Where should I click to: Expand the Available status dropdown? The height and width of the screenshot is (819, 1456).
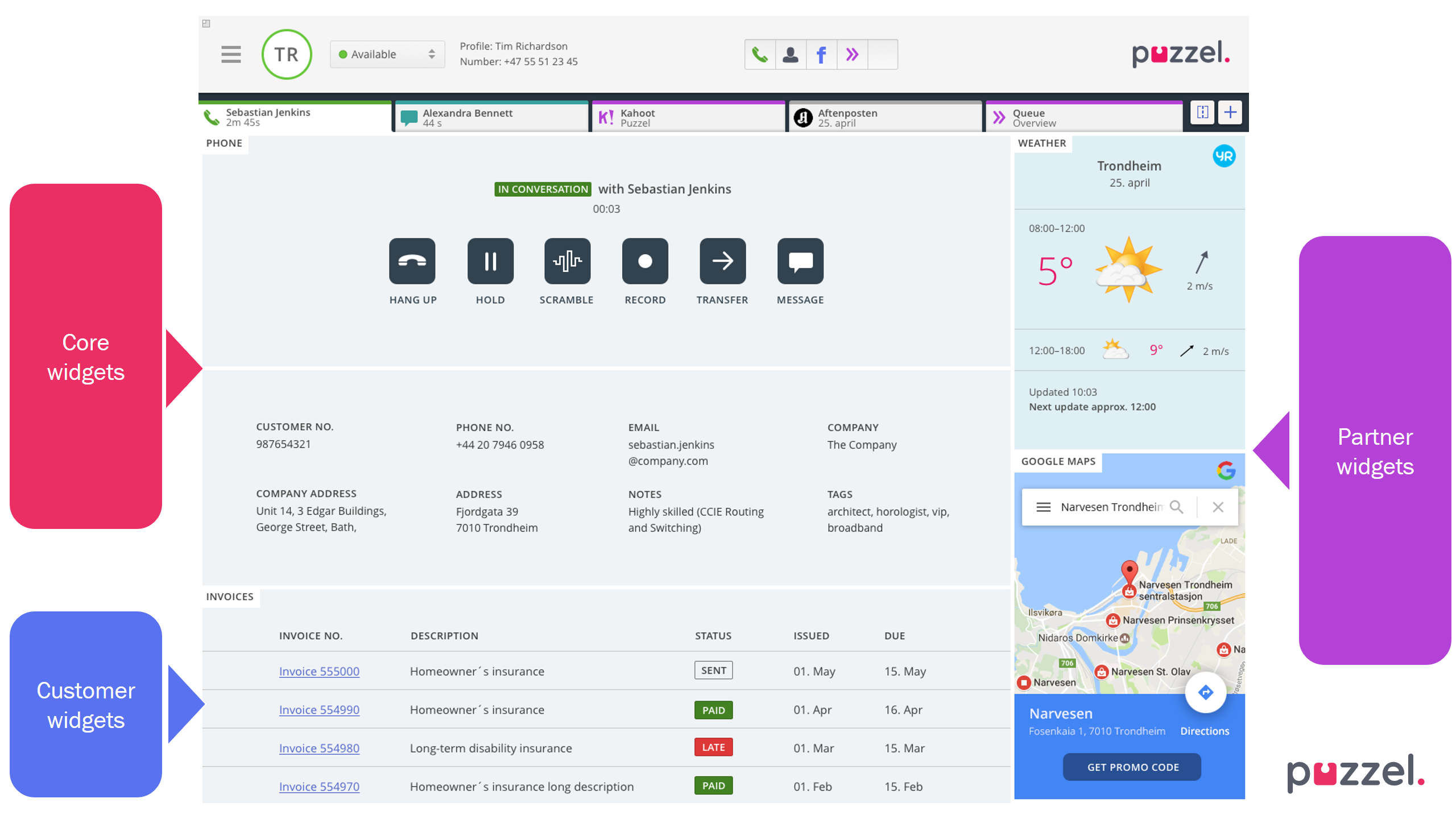(387, 55)
